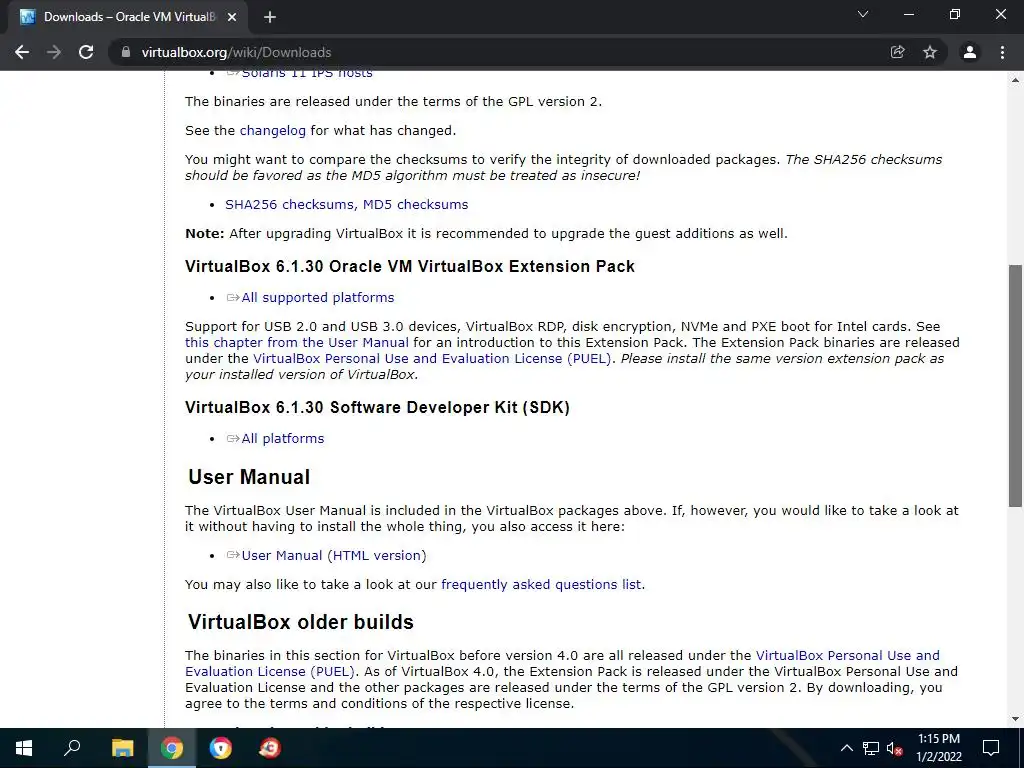Open File Explorer from the taskbar
The width and height of the screenshot is (1024, 768).
click(x=122, y=748)
